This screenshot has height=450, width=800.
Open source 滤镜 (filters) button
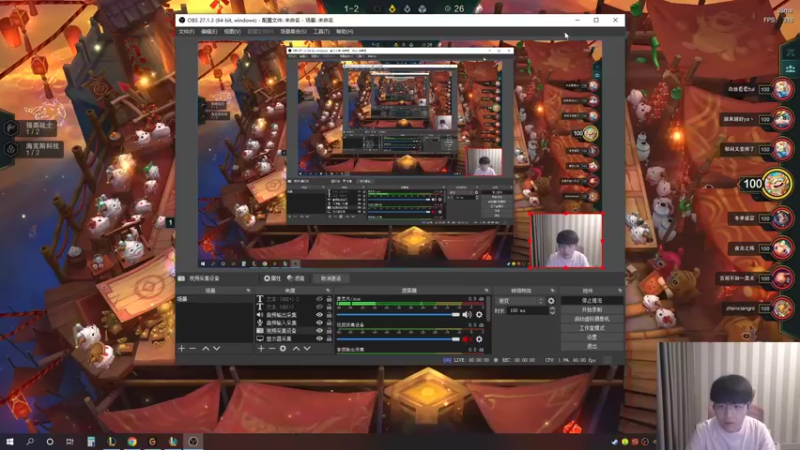[296, 279]
